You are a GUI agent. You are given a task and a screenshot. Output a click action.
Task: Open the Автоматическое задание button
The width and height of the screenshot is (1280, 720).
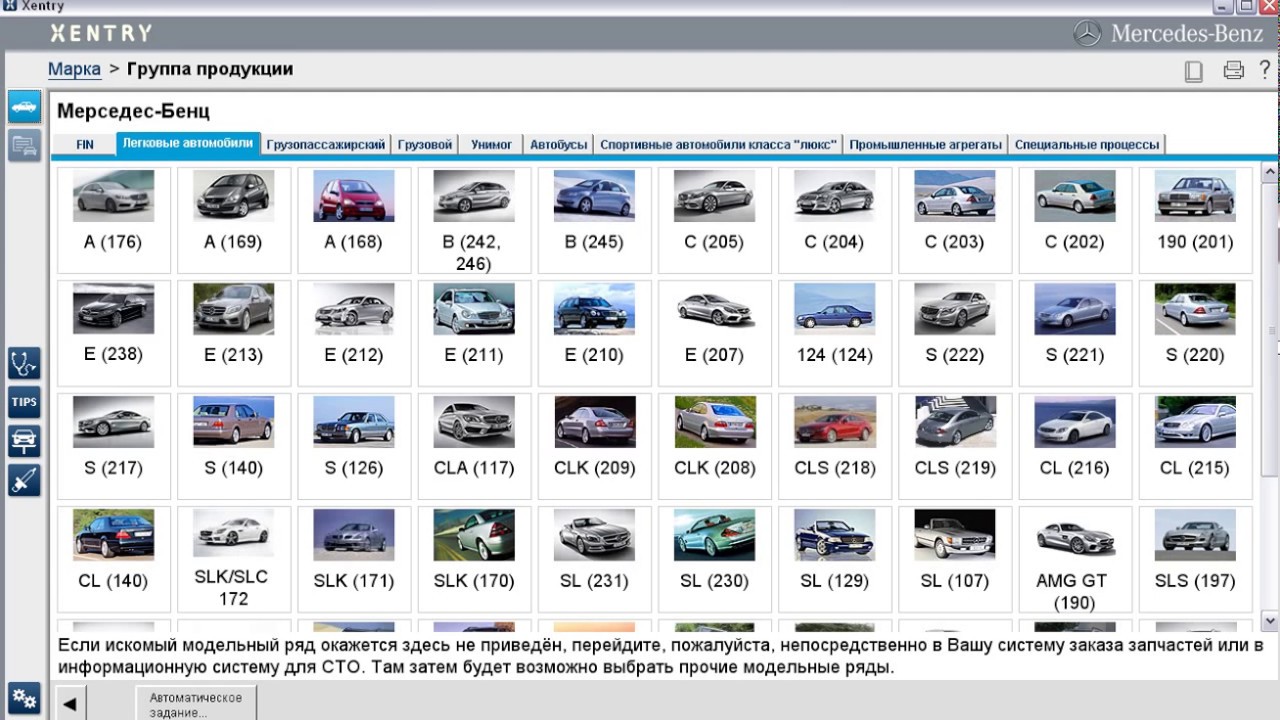tap(196, 704)
